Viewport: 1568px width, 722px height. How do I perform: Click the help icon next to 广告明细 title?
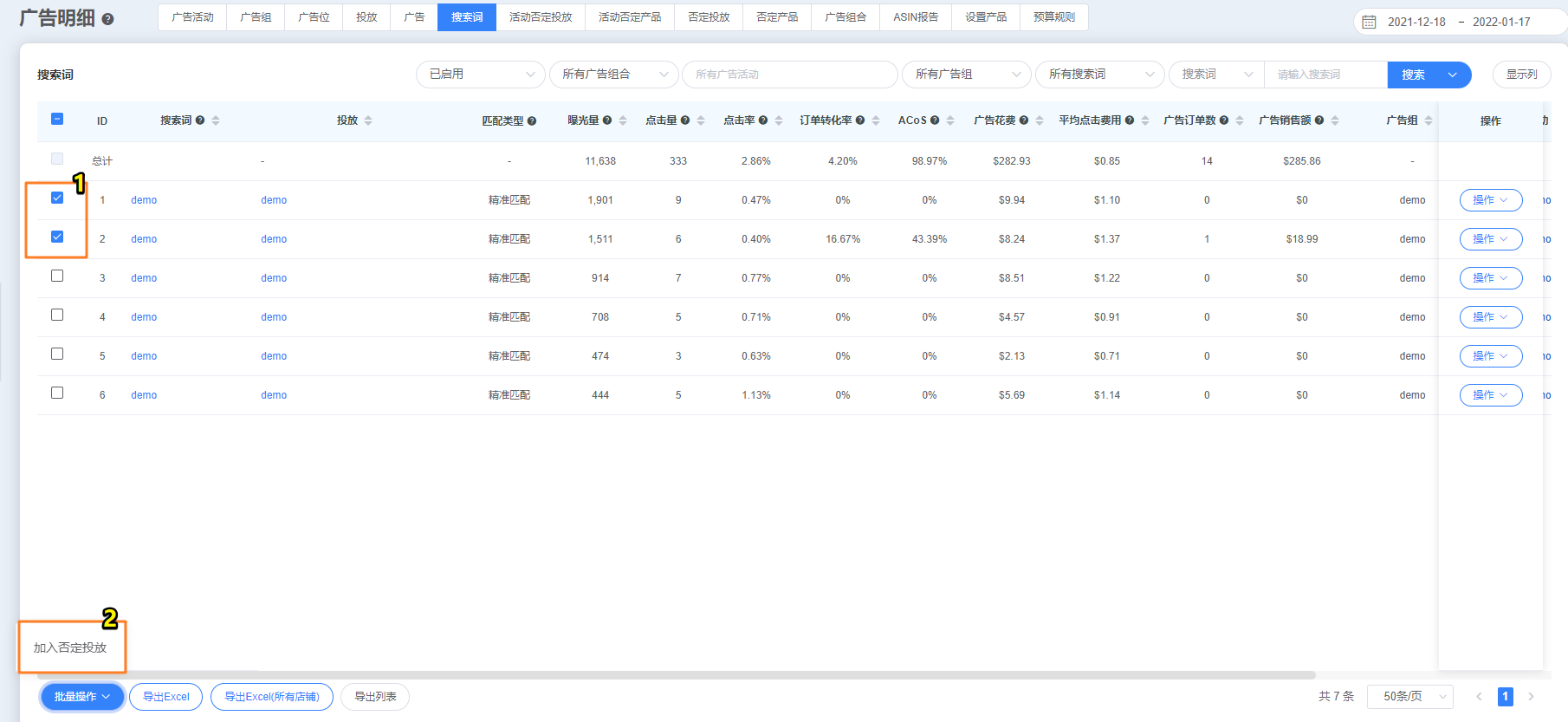(x=108, y=19)
